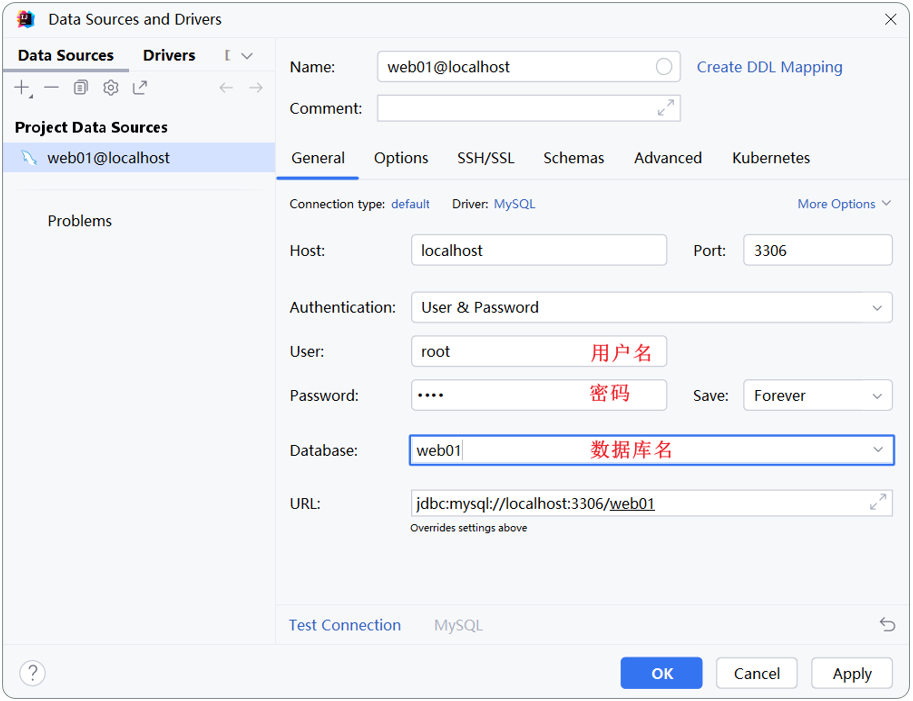
Task: Click the Apply button
Action: (x=852, y=674)
